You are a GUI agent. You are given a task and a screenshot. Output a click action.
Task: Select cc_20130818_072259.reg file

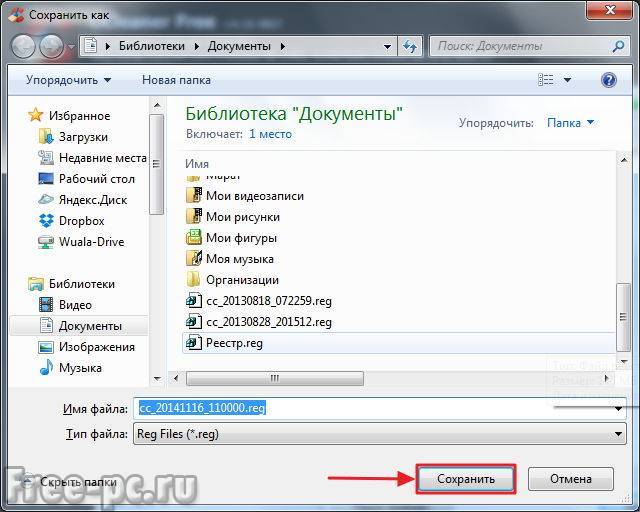tap(259, 301)
